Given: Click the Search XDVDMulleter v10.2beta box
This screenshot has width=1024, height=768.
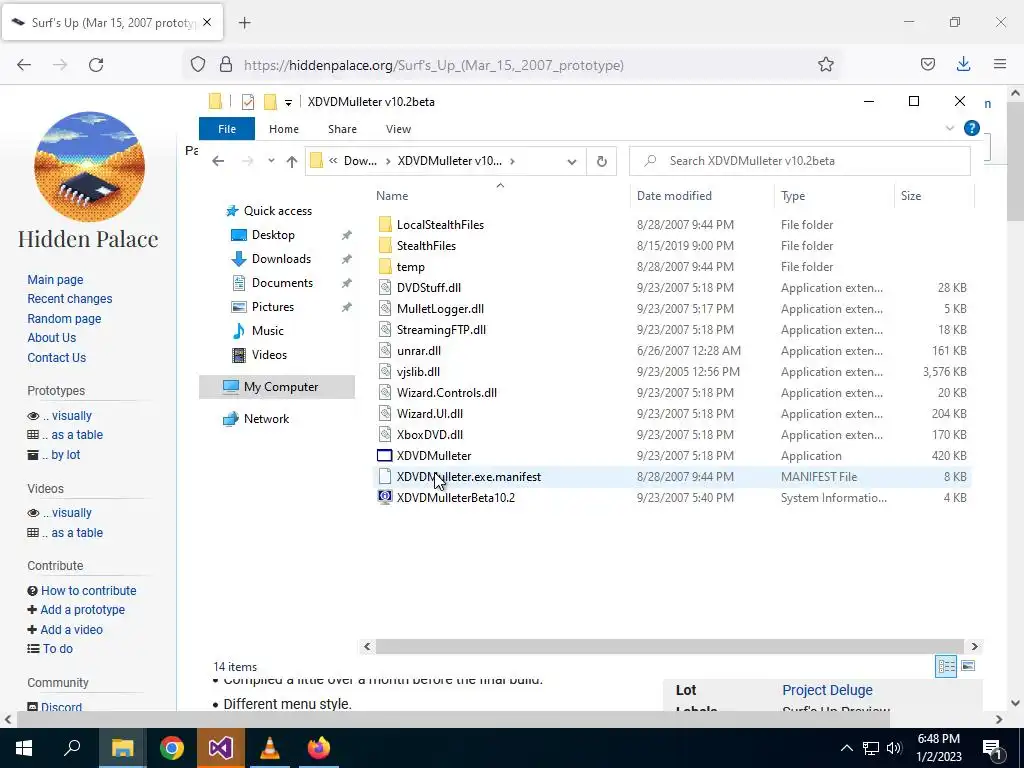Looking at the screenshot, I should (x=799, y=161).
